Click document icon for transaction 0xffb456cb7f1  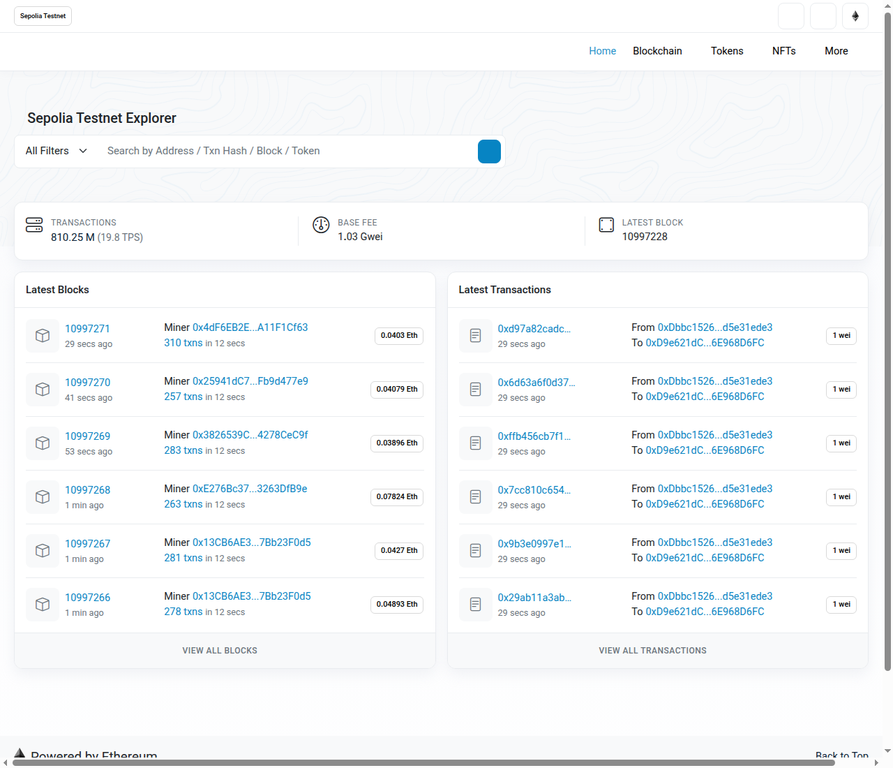476,443
